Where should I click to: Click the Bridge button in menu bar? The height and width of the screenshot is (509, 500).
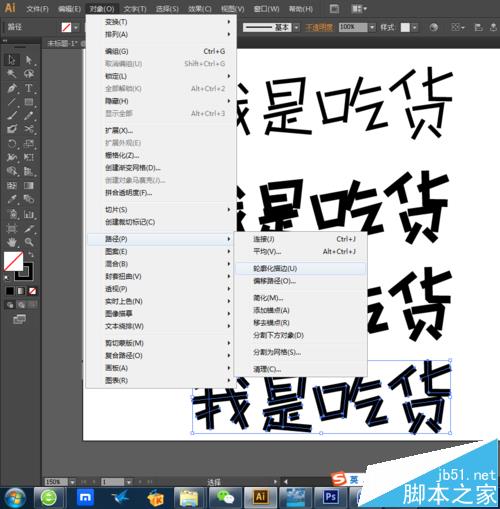click(334, 9)
